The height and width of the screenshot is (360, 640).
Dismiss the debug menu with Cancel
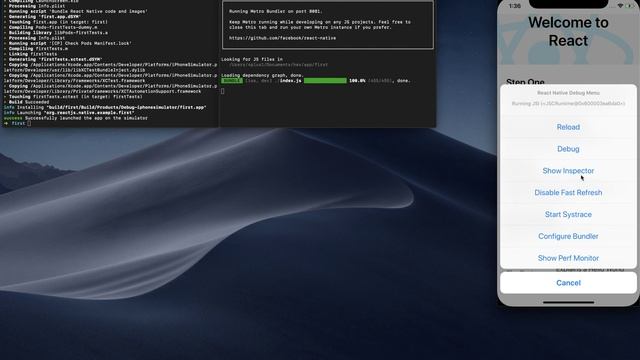coord(568,283)
